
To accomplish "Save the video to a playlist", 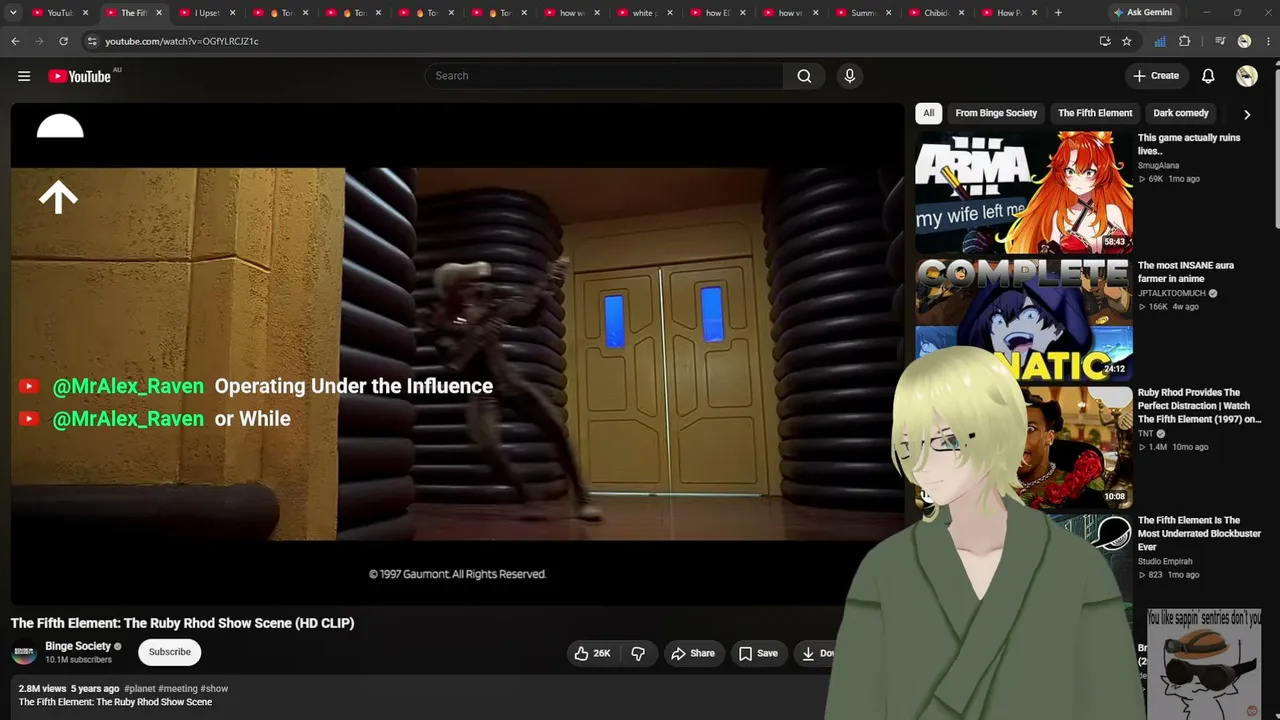I will click(x=758, y=653).
